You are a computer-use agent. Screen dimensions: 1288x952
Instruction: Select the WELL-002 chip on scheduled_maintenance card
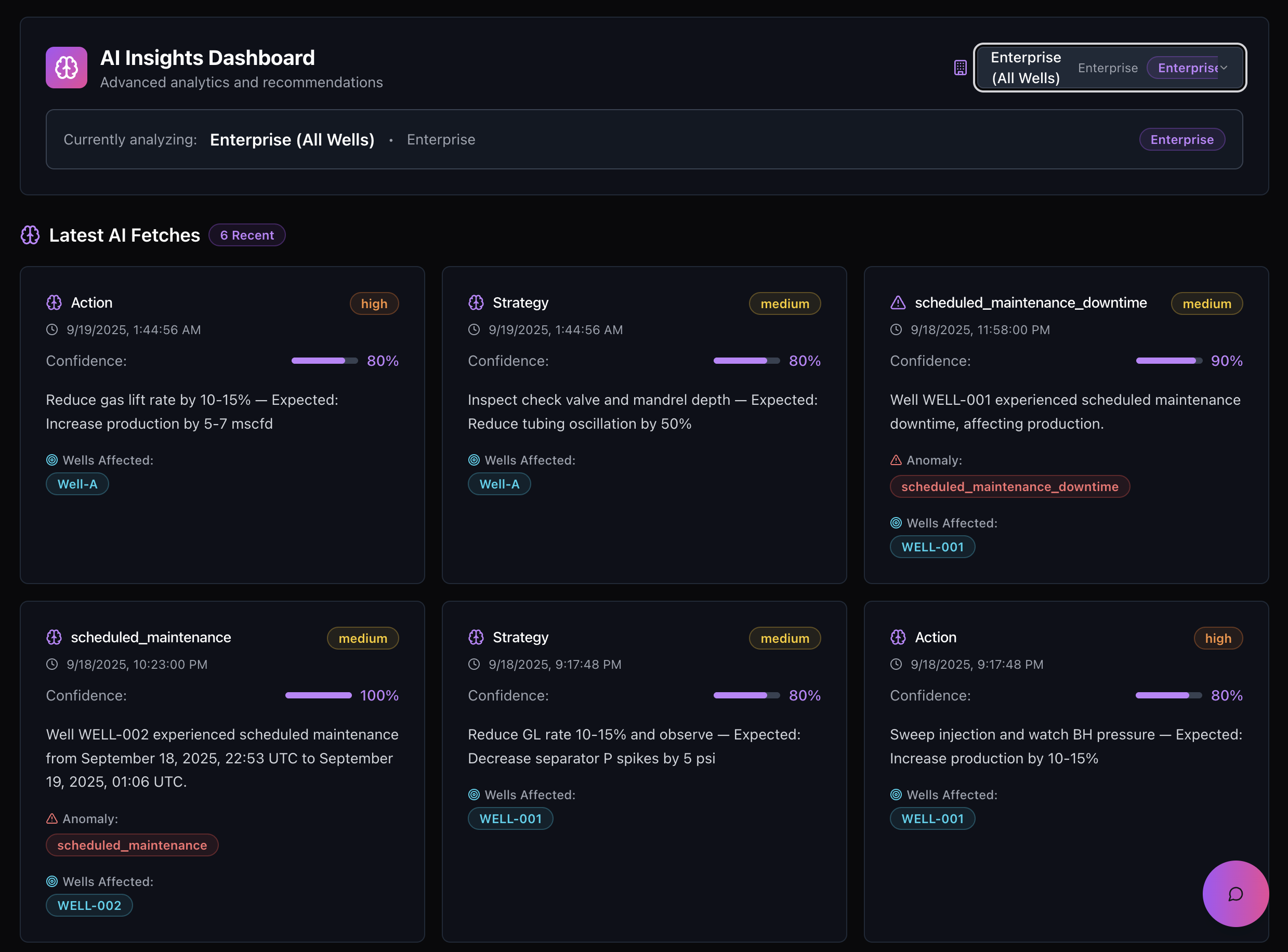point(89,905)
